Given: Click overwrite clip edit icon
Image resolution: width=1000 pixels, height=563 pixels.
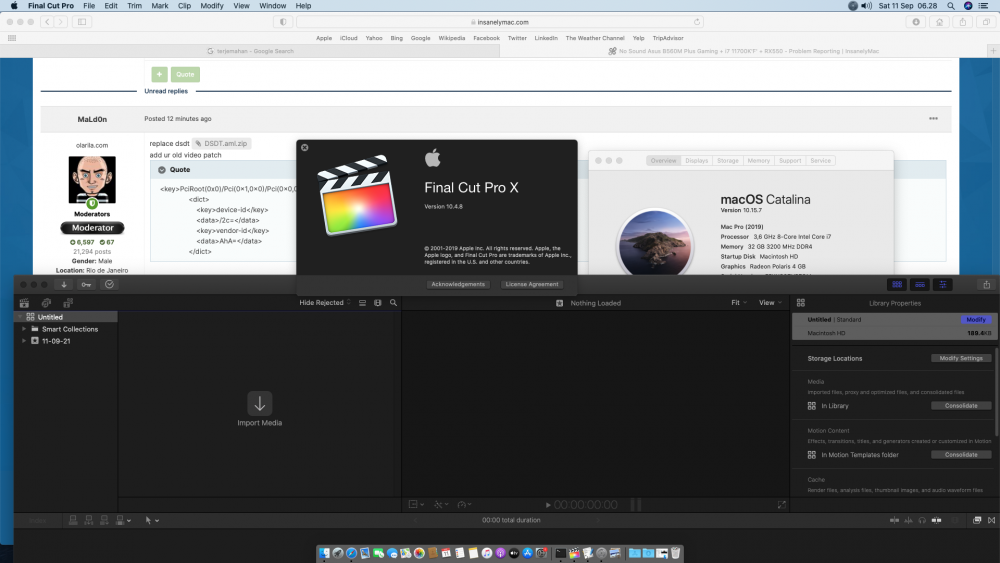Looking at the screenshot, I should tap(122, 520).
